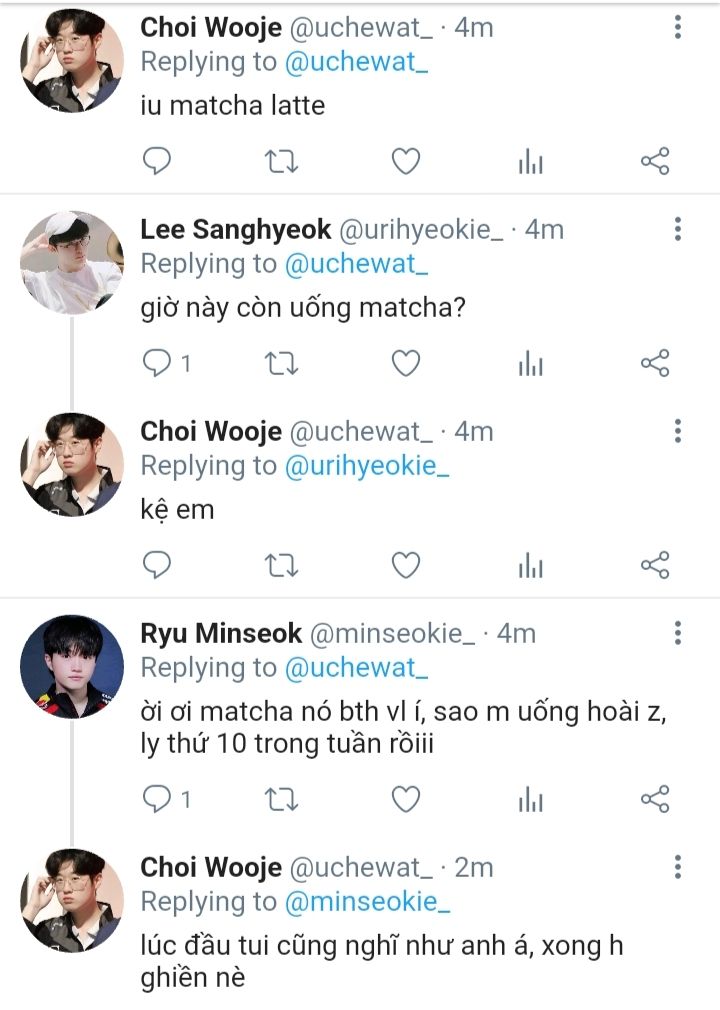Open Ryu Minseok's profile picture

point(72,665)
